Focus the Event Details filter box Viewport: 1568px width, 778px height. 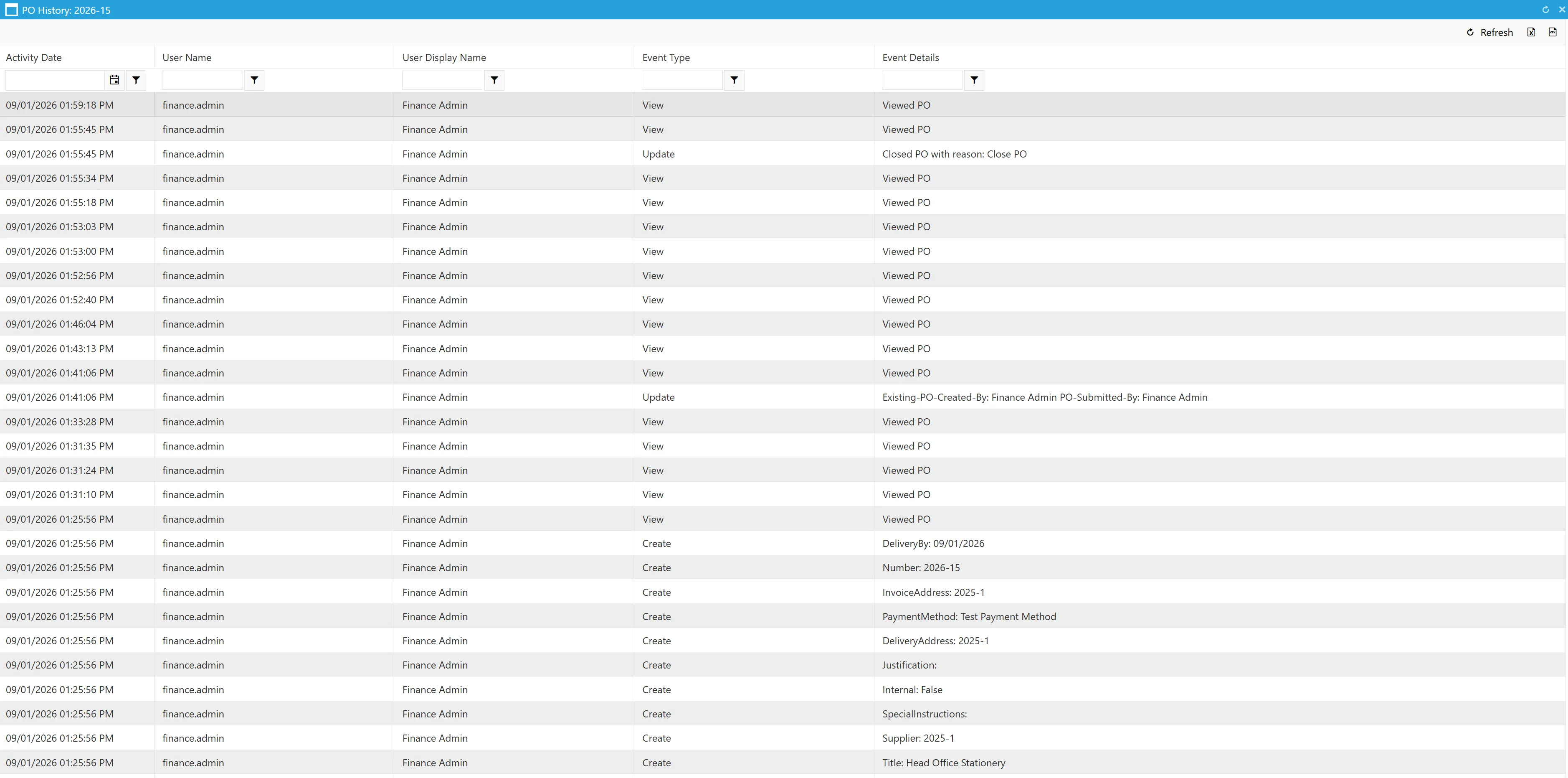[922, 80]
